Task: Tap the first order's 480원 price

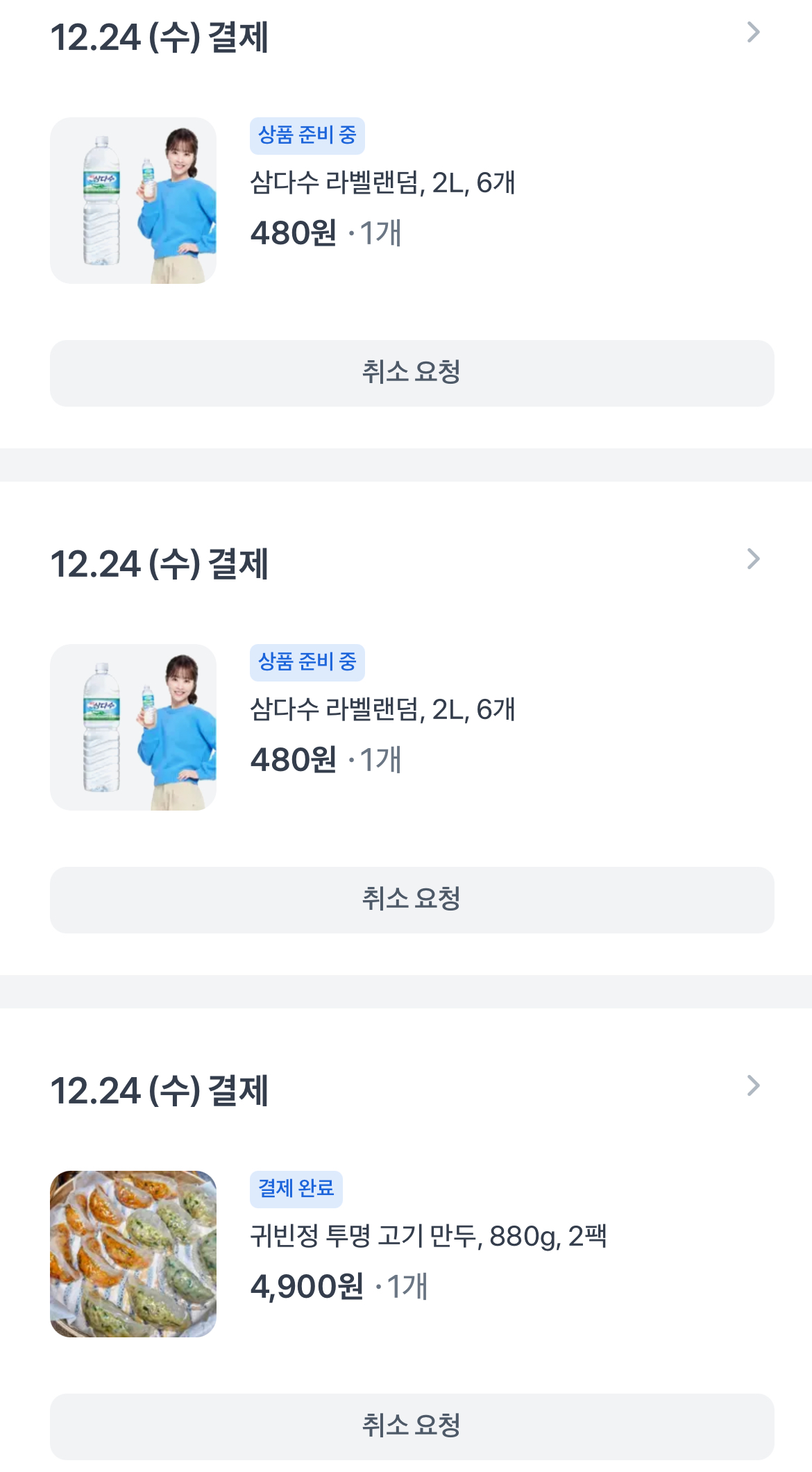Action: tap(294, 234)
